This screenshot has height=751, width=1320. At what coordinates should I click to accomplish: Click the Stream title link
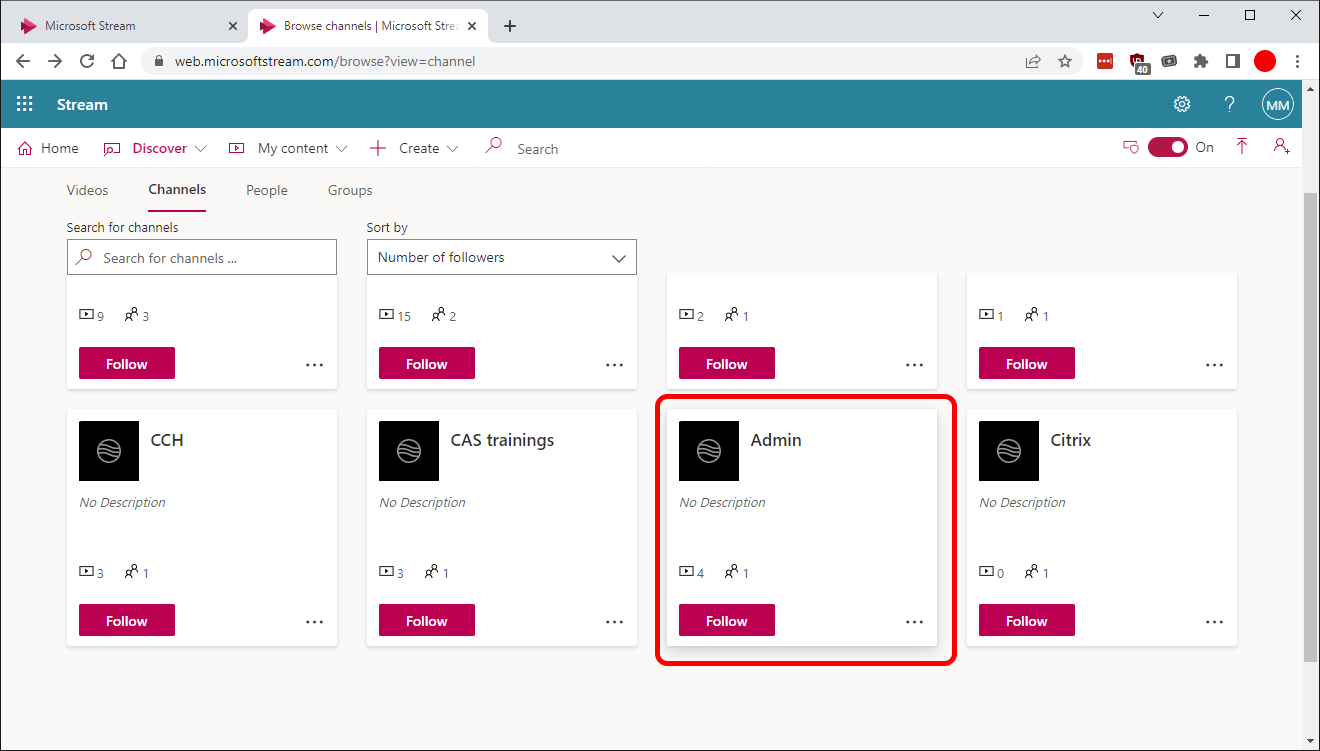pos(82,104)
